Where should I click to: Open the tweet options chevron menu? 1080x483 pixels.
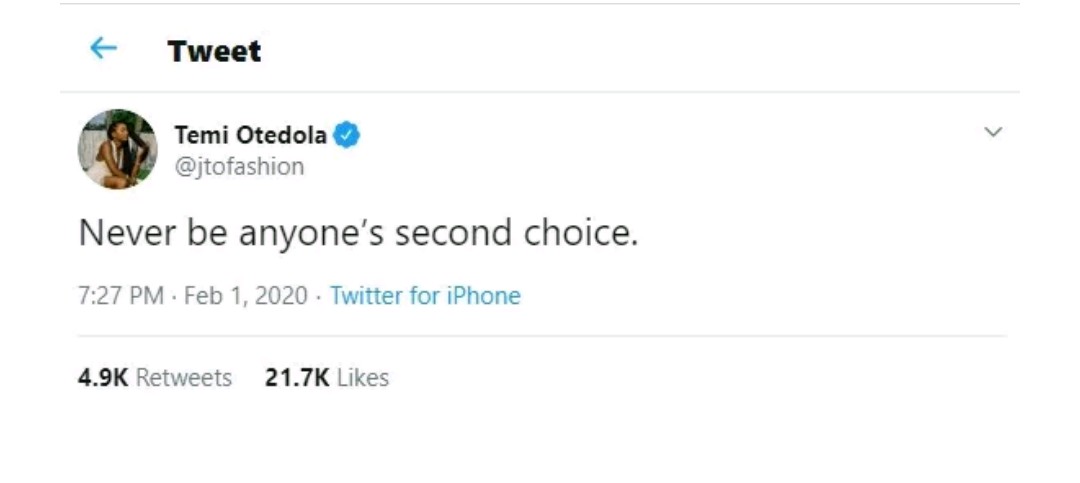[992, 132]
